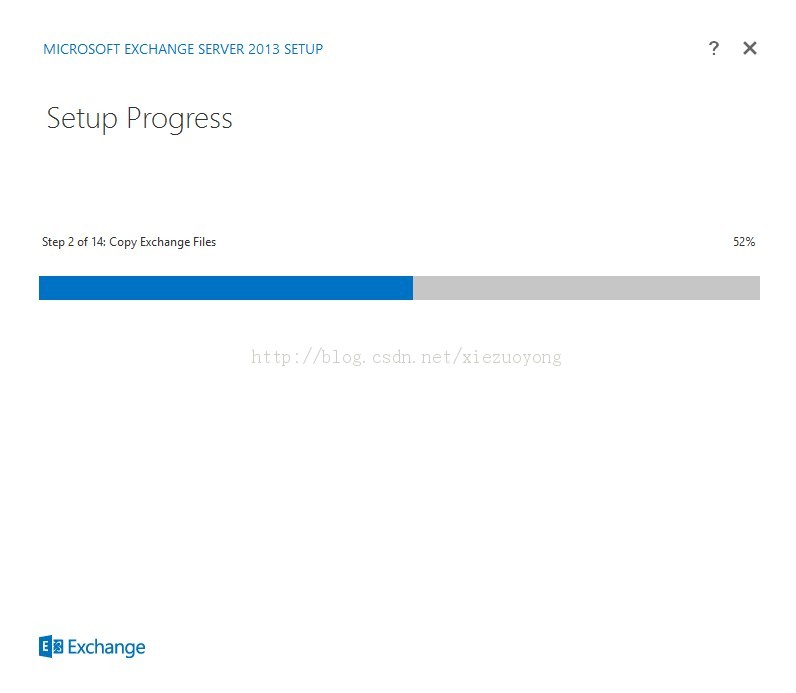
Task: Click the "Setup Progress" page heading
Action: 139,119
